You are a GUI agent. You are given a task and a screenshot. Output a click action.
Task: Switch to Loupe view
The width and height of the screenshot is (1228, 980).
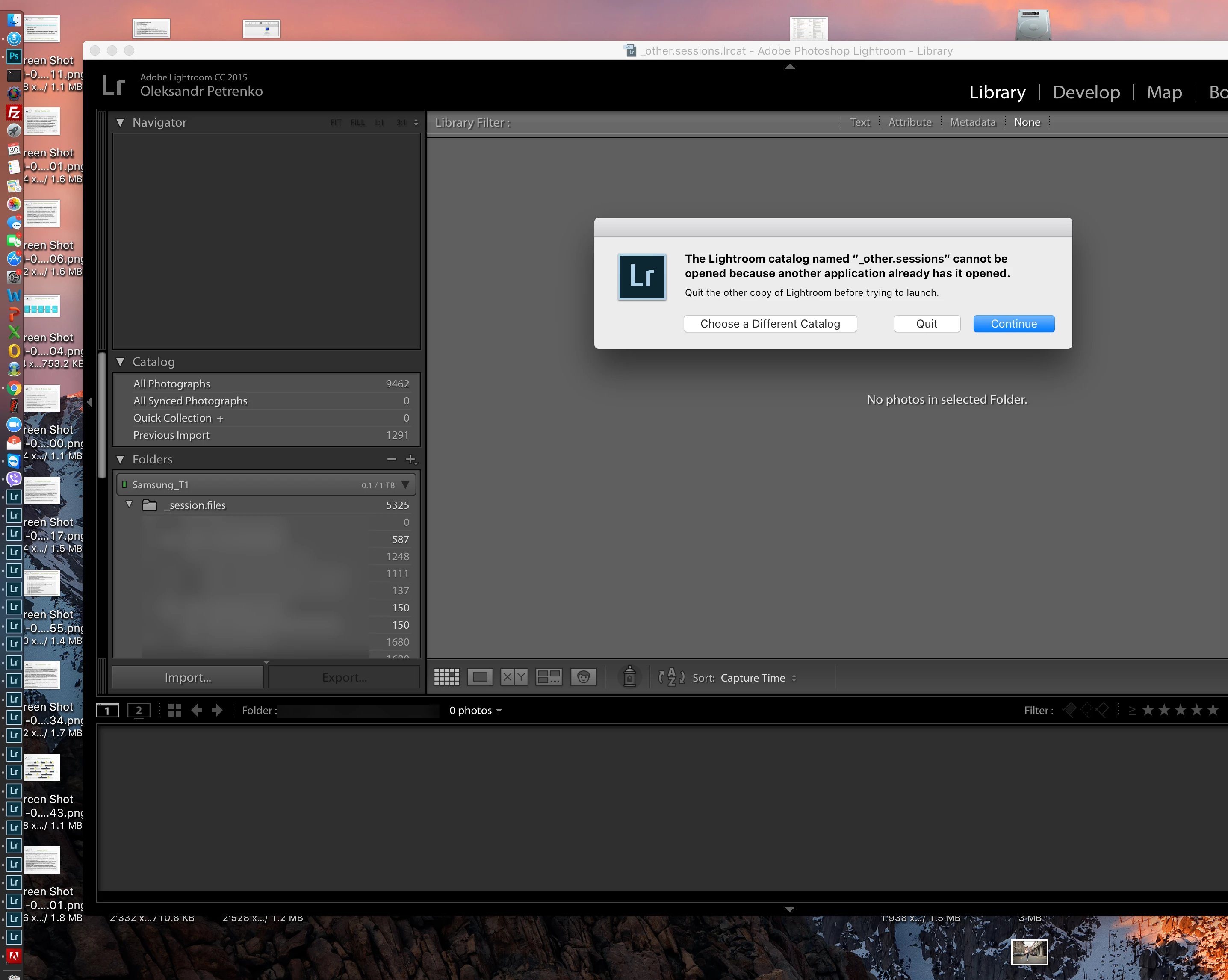480,677
